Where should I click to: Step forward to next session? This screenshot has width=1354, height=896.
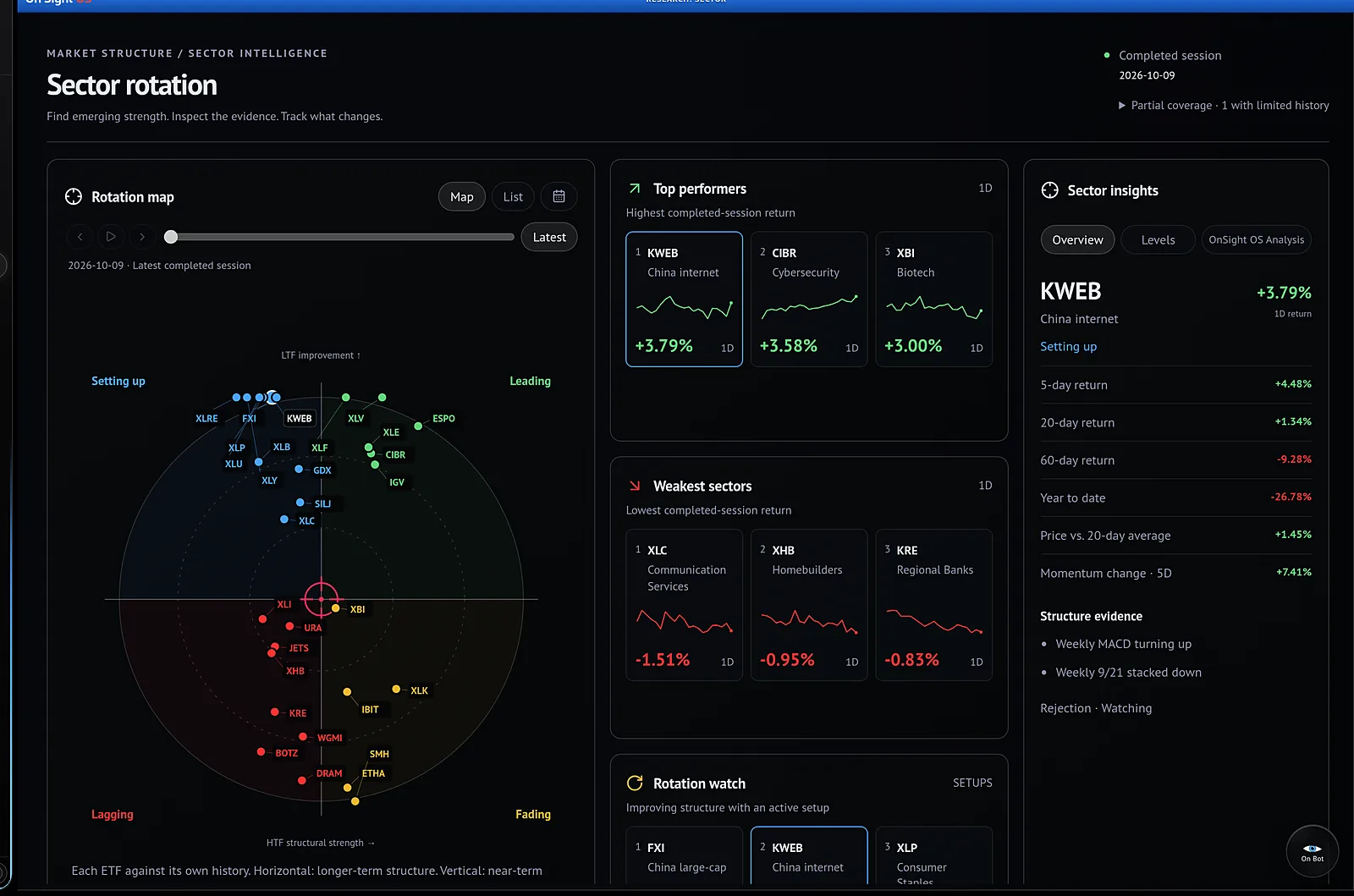142,237
